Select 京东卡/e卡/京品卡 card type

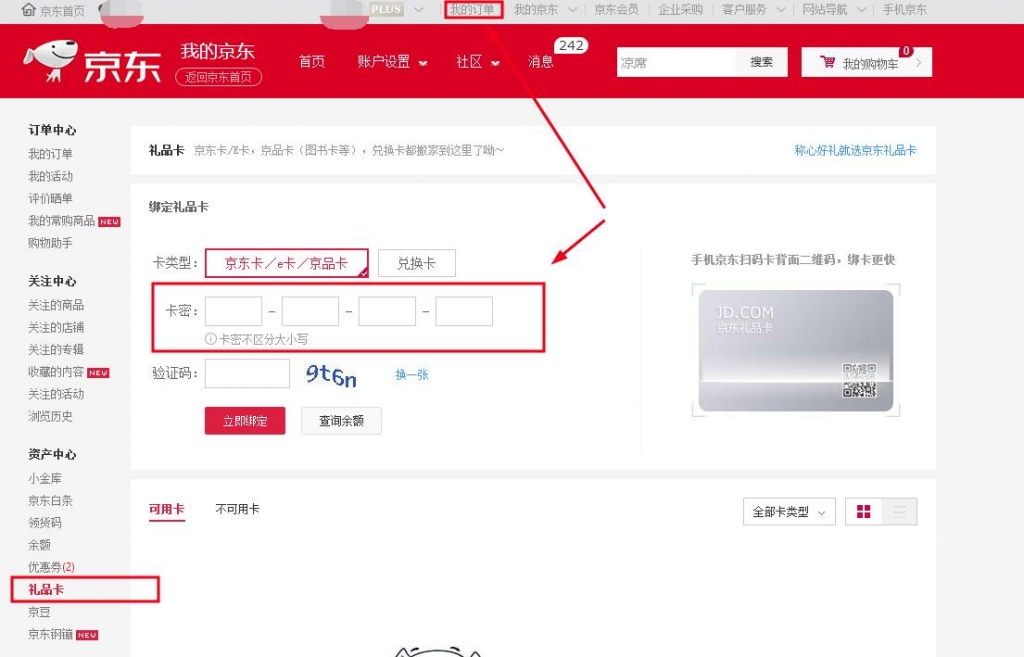tap(286, 263)
